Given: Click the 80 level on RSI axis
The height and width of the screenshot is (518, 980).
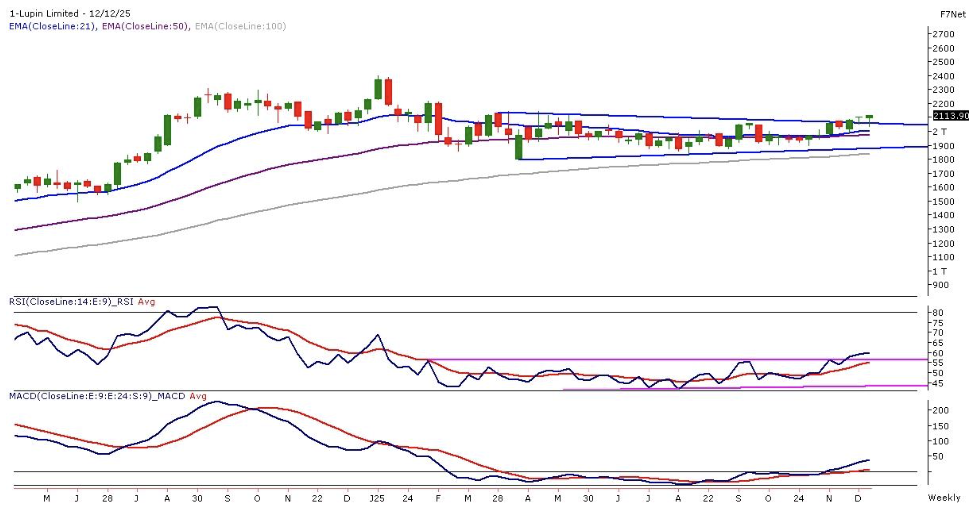Looking at the screenshot, I should click(x=937, y=313).
